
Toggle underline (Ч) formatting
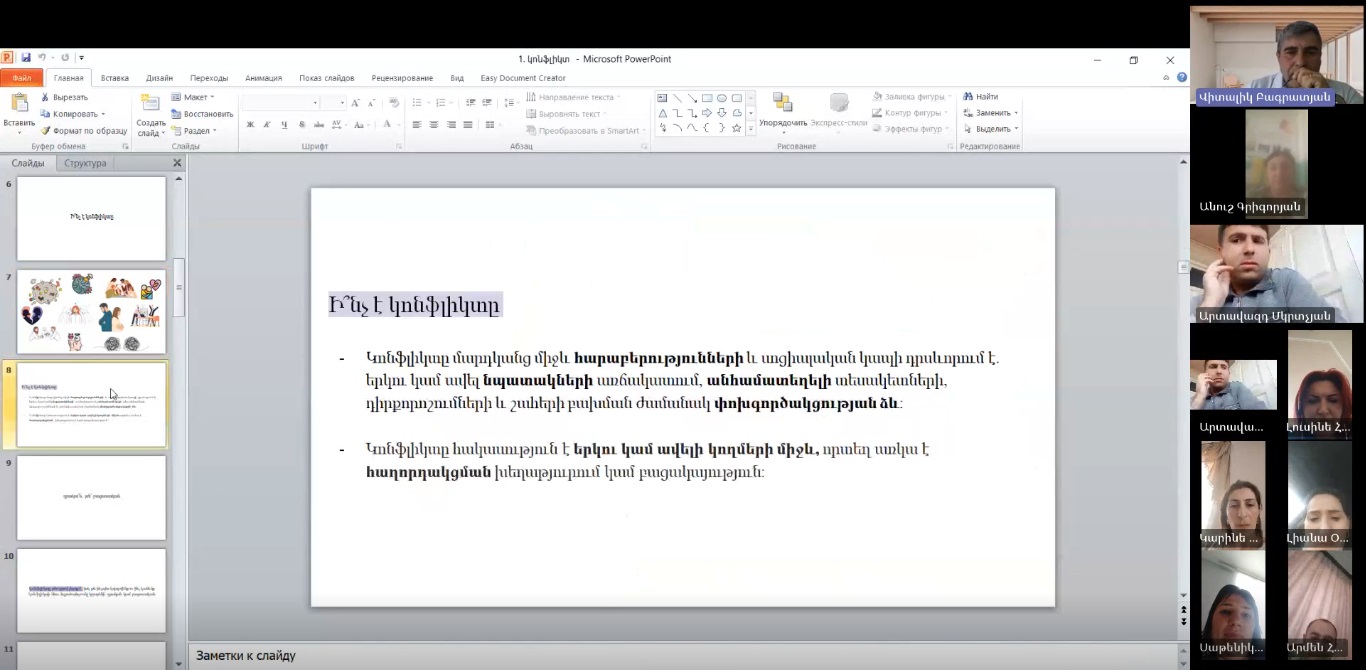284,125
